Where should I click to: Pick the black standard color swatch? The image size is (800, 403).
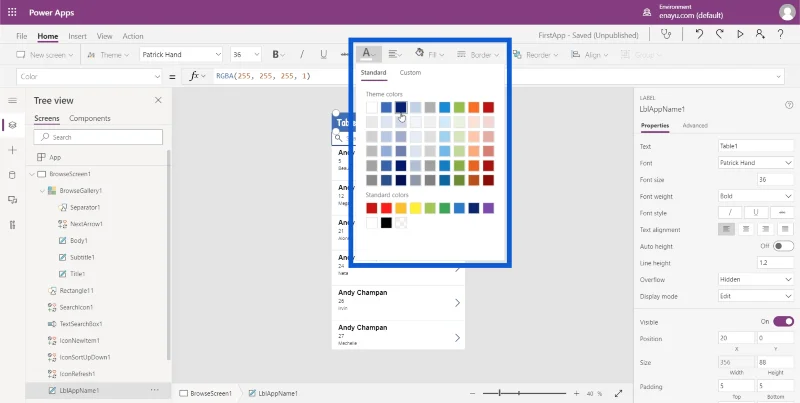(x=386, y=223)
